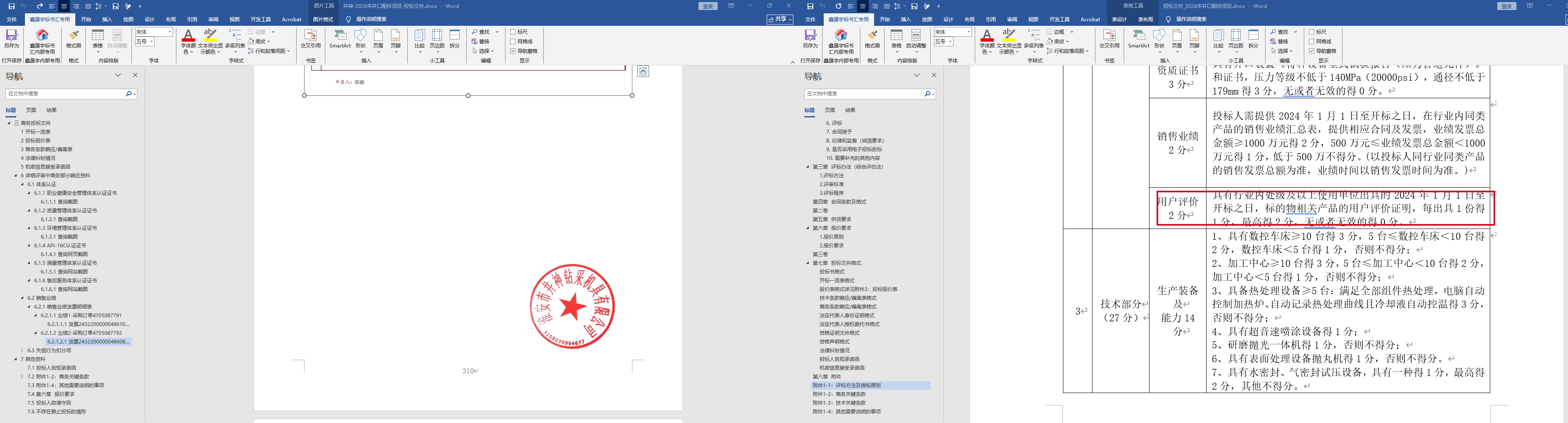1568x423 pixels.
Task: Open 五号 font size dropdown in 投标文件 window
Action: pyautogui.click(x=151, y=42)
